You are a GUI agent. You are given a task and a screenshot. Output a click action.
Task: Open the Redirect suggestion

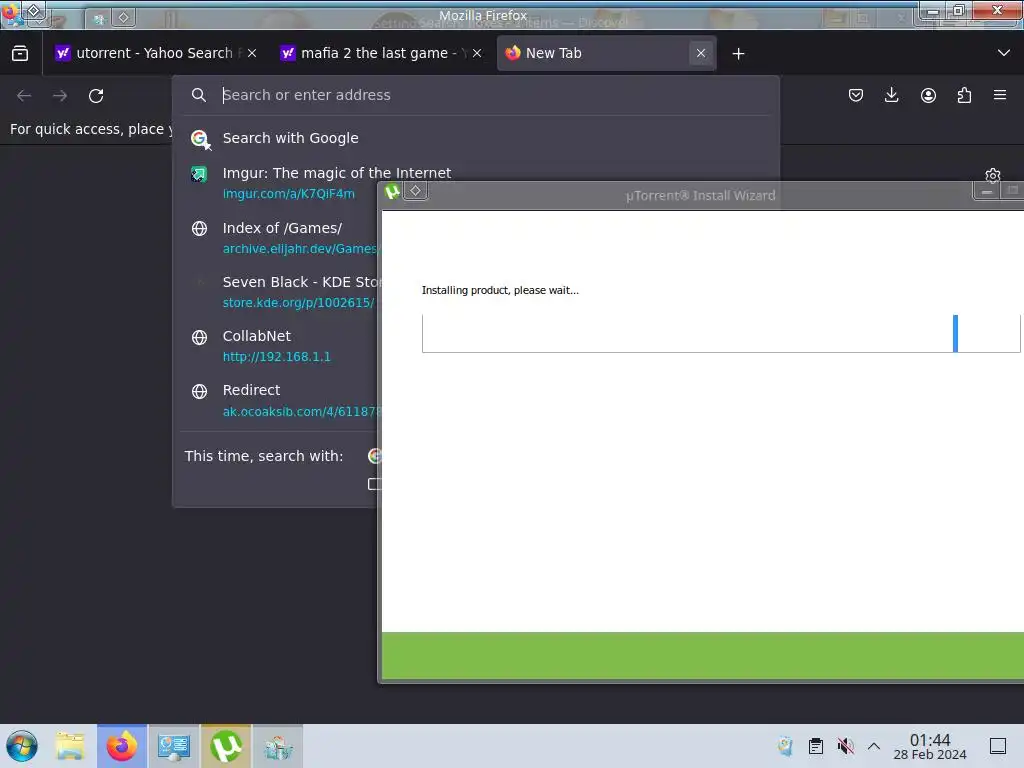pyautogui.click(x=251, y=391)
